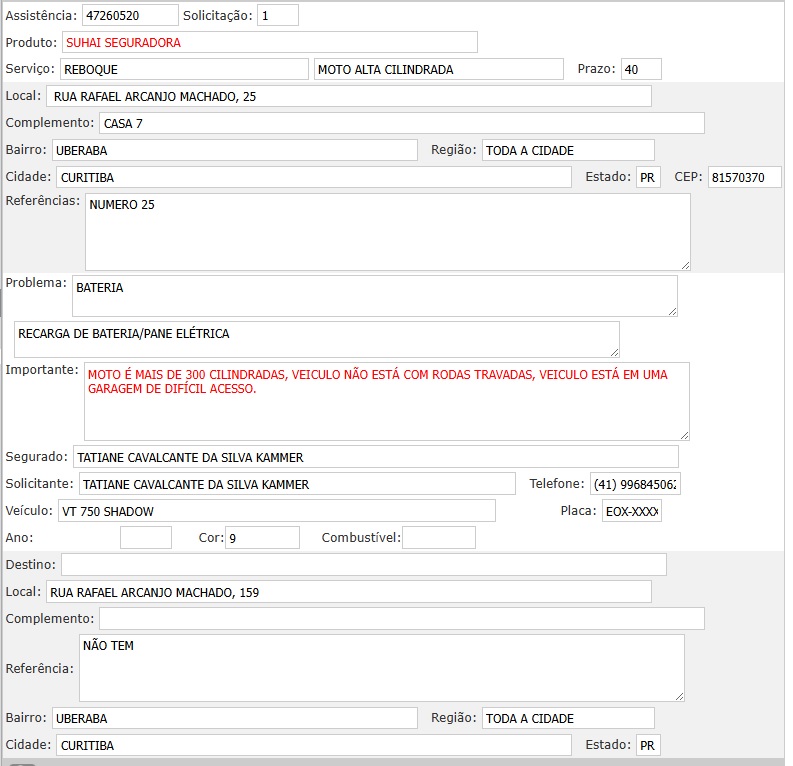Click the Referências textarea NUMERO 25
The width and height of the screenshot is (793, 766).
point(387,232)
